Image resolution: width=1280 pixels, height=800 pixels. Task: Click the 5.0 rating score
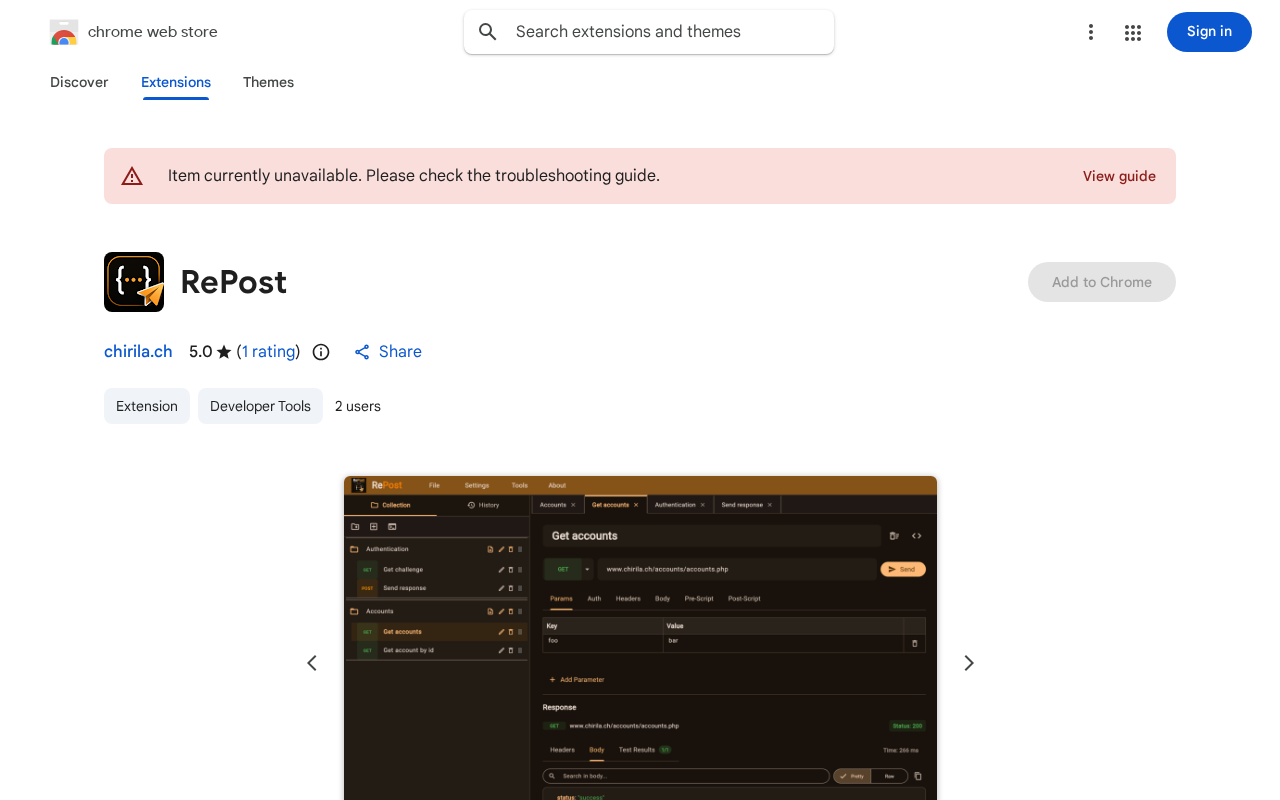[201, 352]
